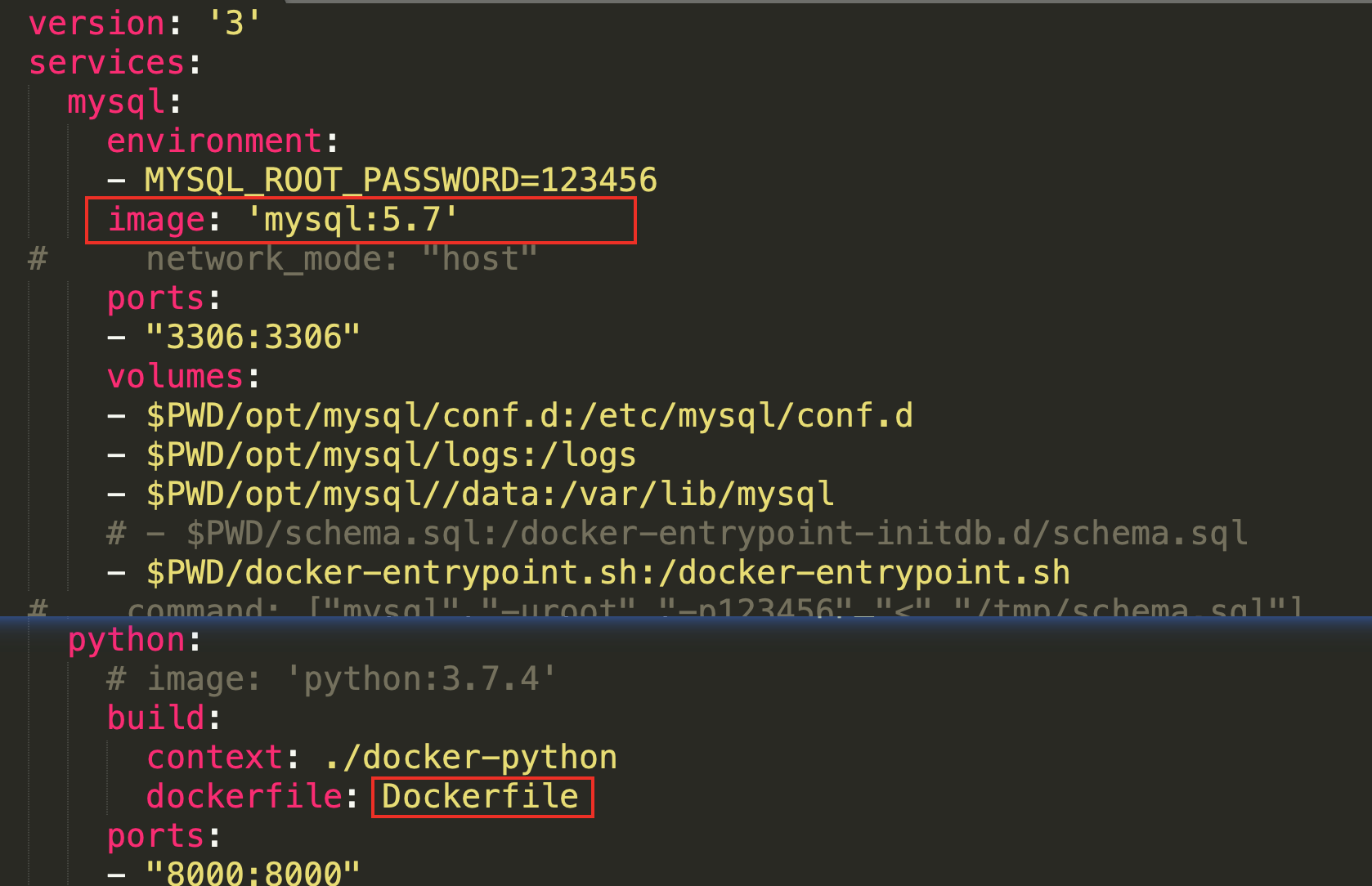Image resolution: width=1372 pixels, height=886 pixels.
Task: Click the /var/lib/mysql data volume line
Action: tap(490, 495)
